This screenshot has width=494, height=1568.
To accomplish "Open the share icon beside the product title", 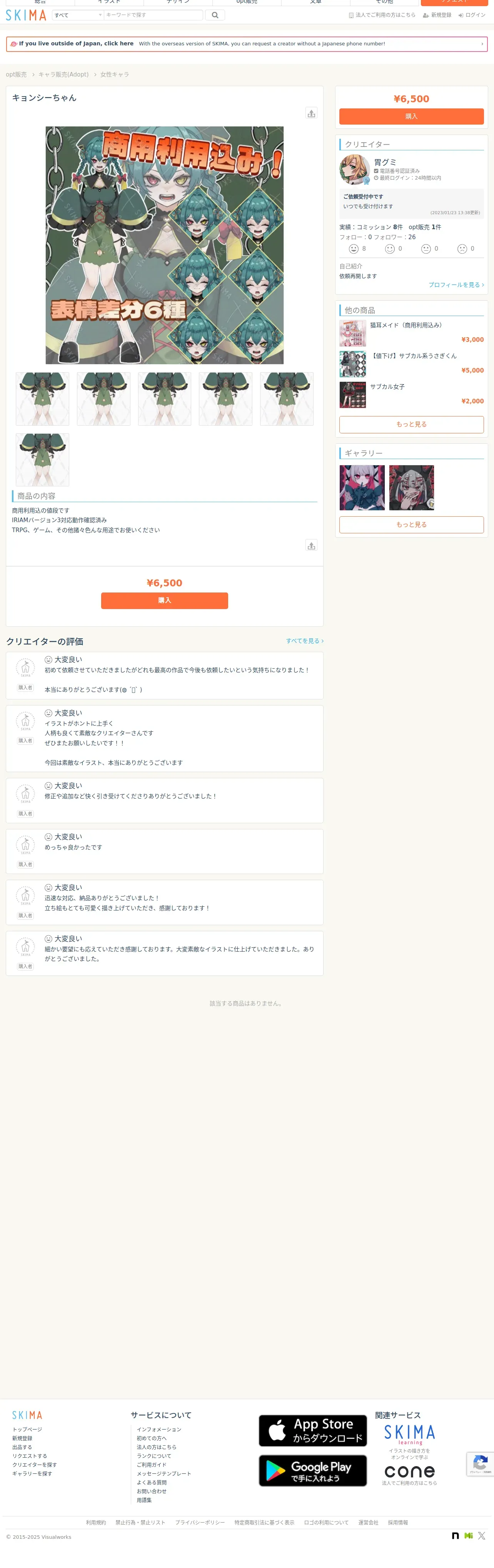I will pyautogui.click(x=311, y=113).
